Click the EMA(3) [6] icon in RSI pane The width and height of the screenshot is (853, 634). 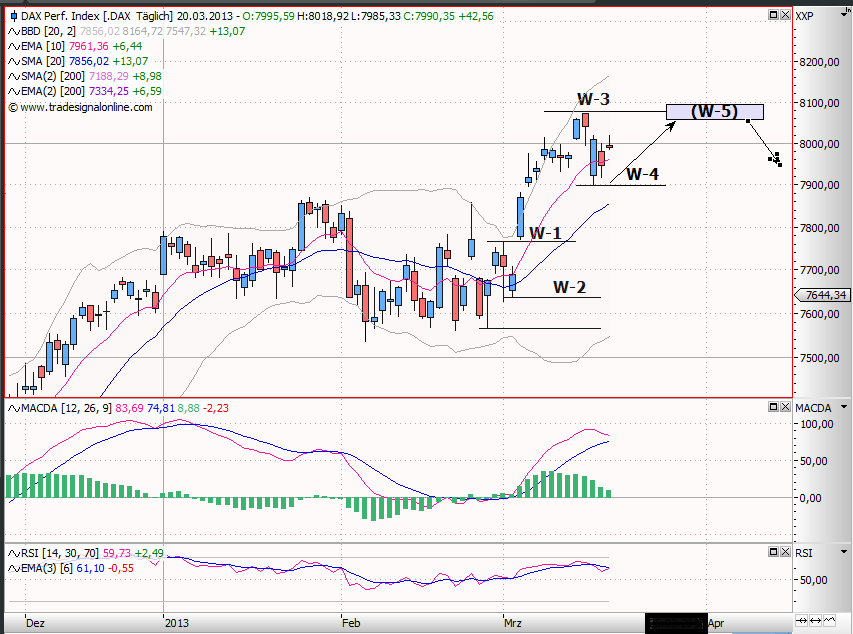pyautogui.click(x=13, y=568)
